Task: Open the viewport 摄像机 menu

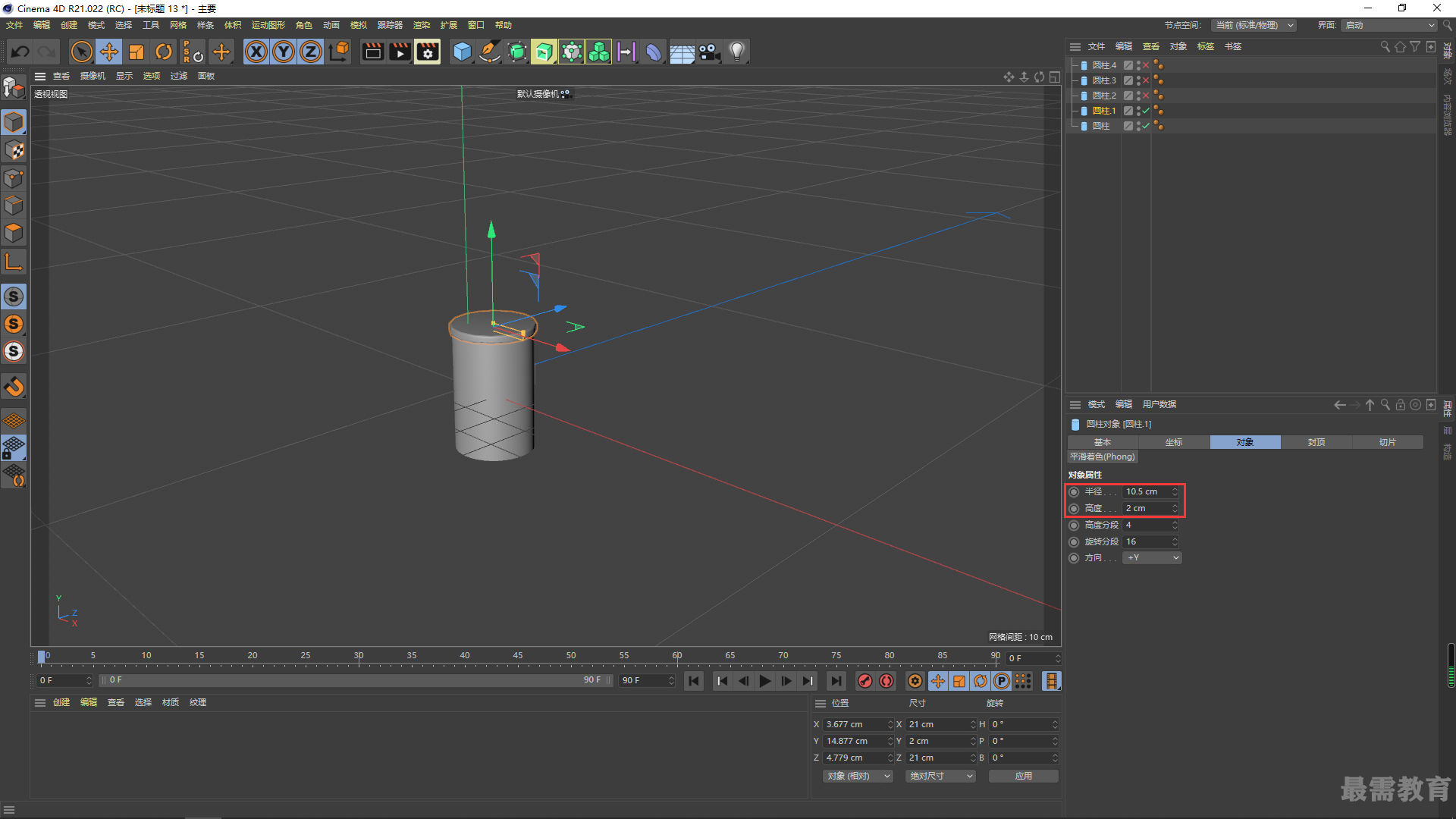Action: click(93, 76)
